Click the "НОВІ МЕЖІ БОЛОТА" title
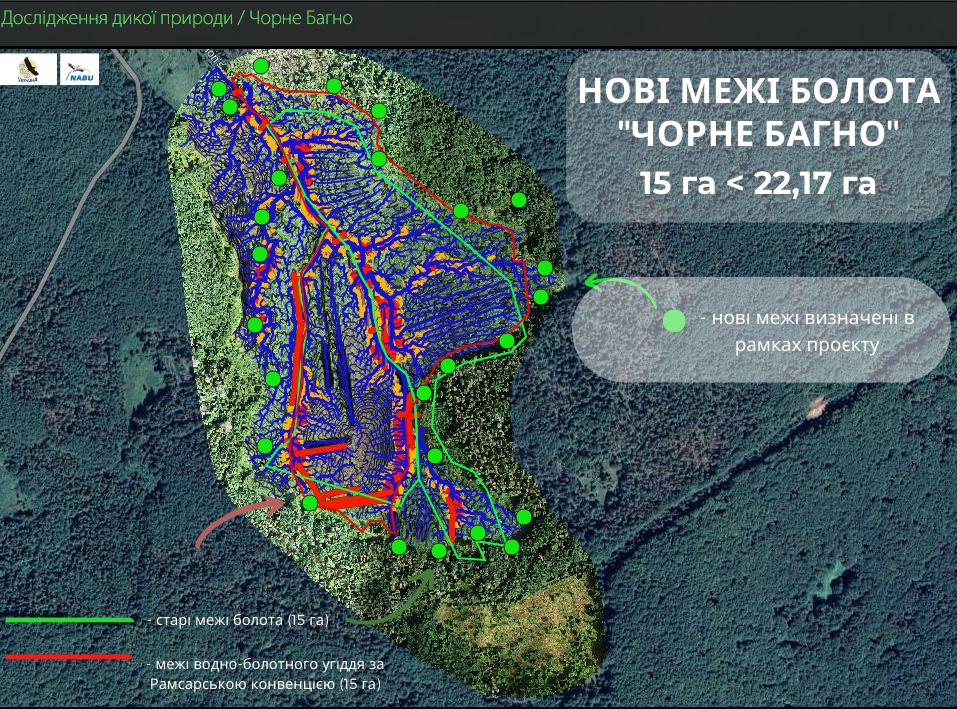Image resolution: width=957 pixels, height=709 pixels. (759, 92)
